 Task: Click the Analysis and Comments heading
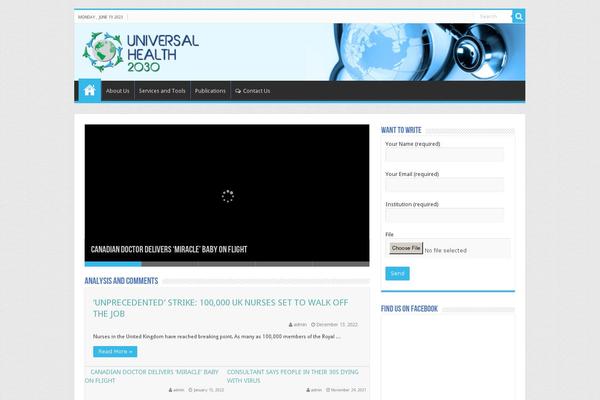tap(121, 281)
